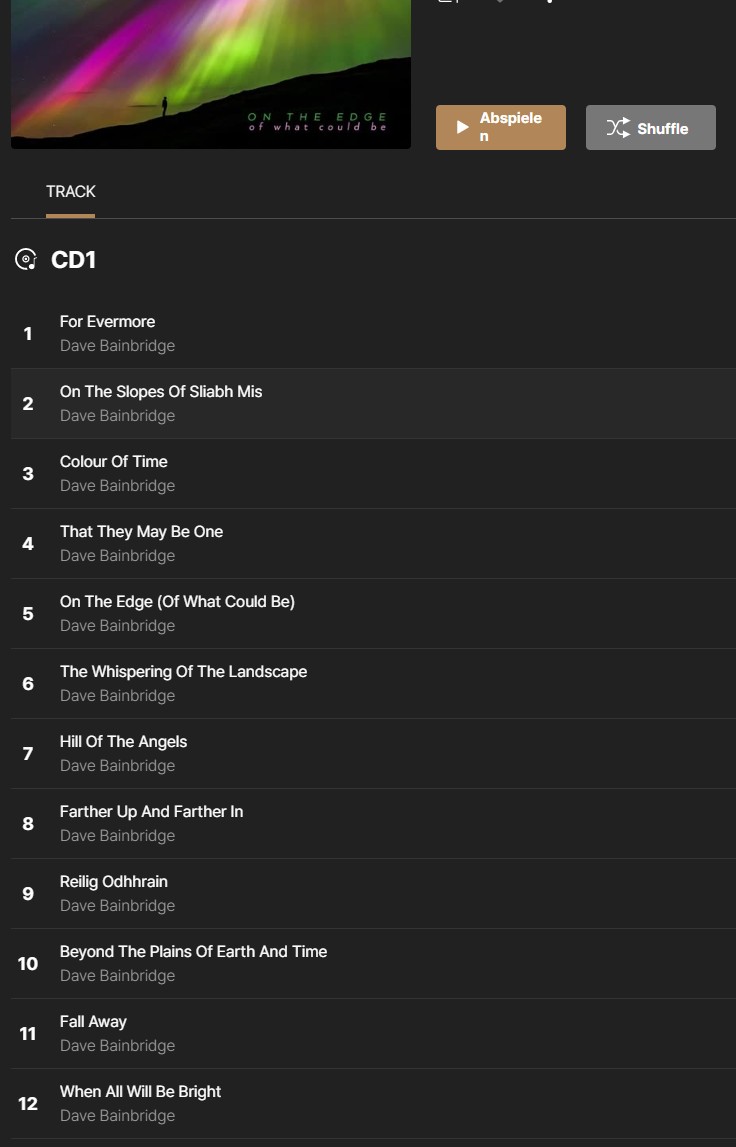Screen dimensions: 736x1147
Task: Play Colour Of Time track
Action: coord(373,473)
